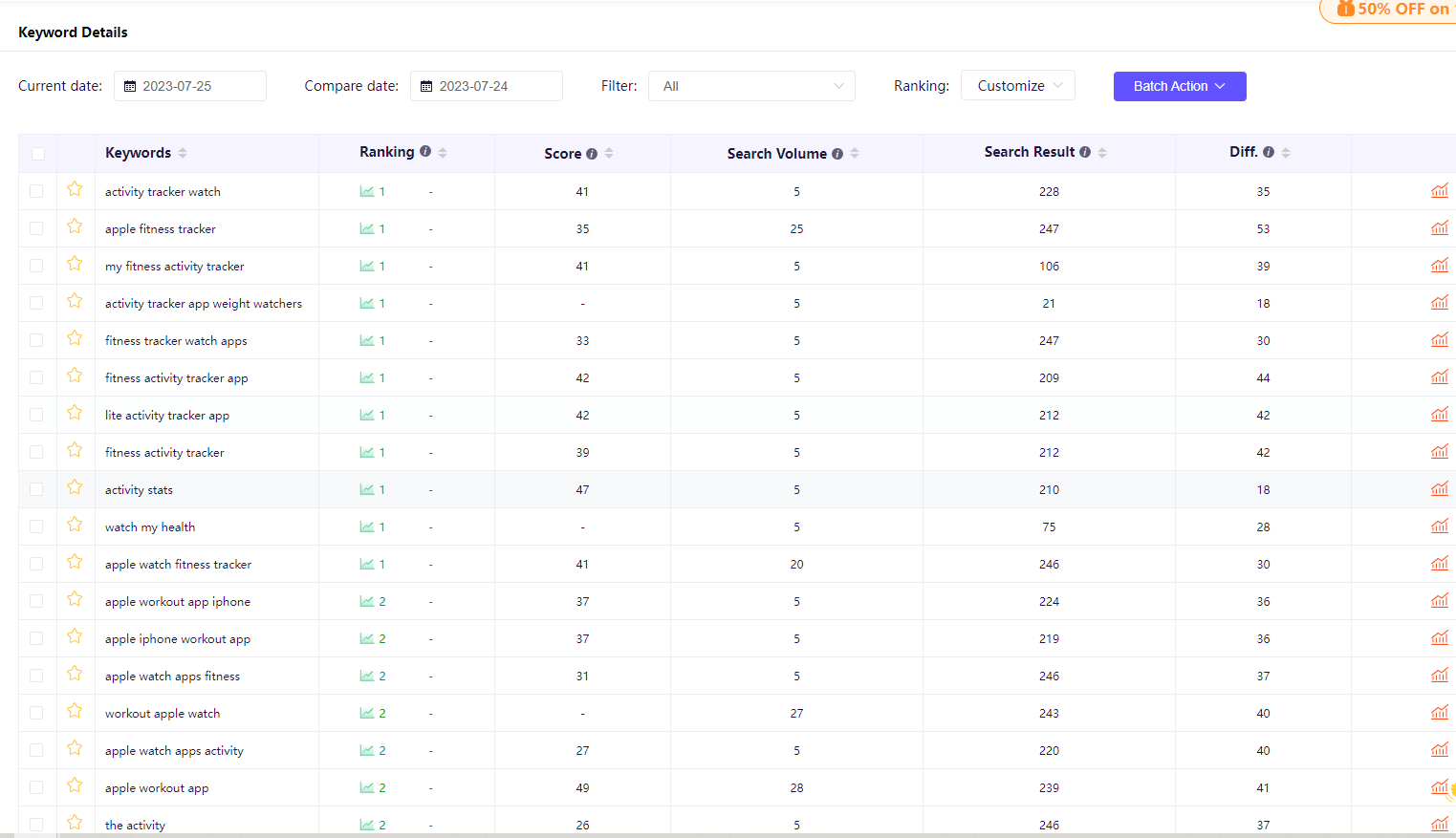Click the Keyword Details heading
The height and width of the screenshot is (838, 1456).
coord(73,32)
